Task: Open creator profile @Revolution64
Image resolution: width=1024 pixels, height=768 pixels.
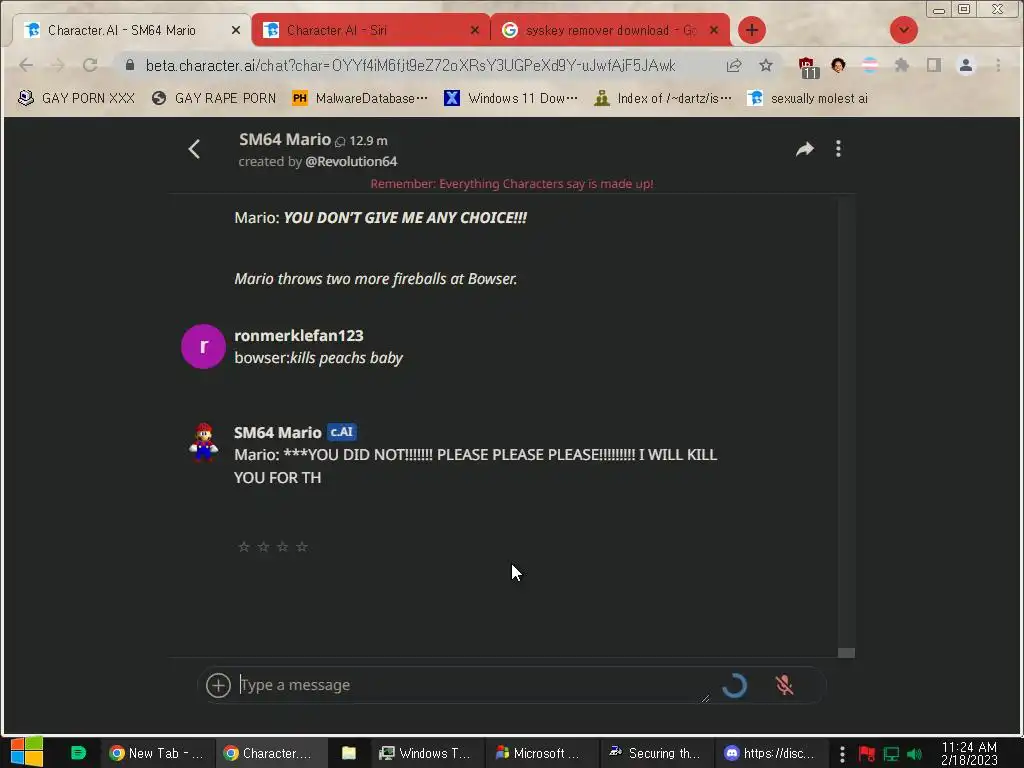Action: 351,161
